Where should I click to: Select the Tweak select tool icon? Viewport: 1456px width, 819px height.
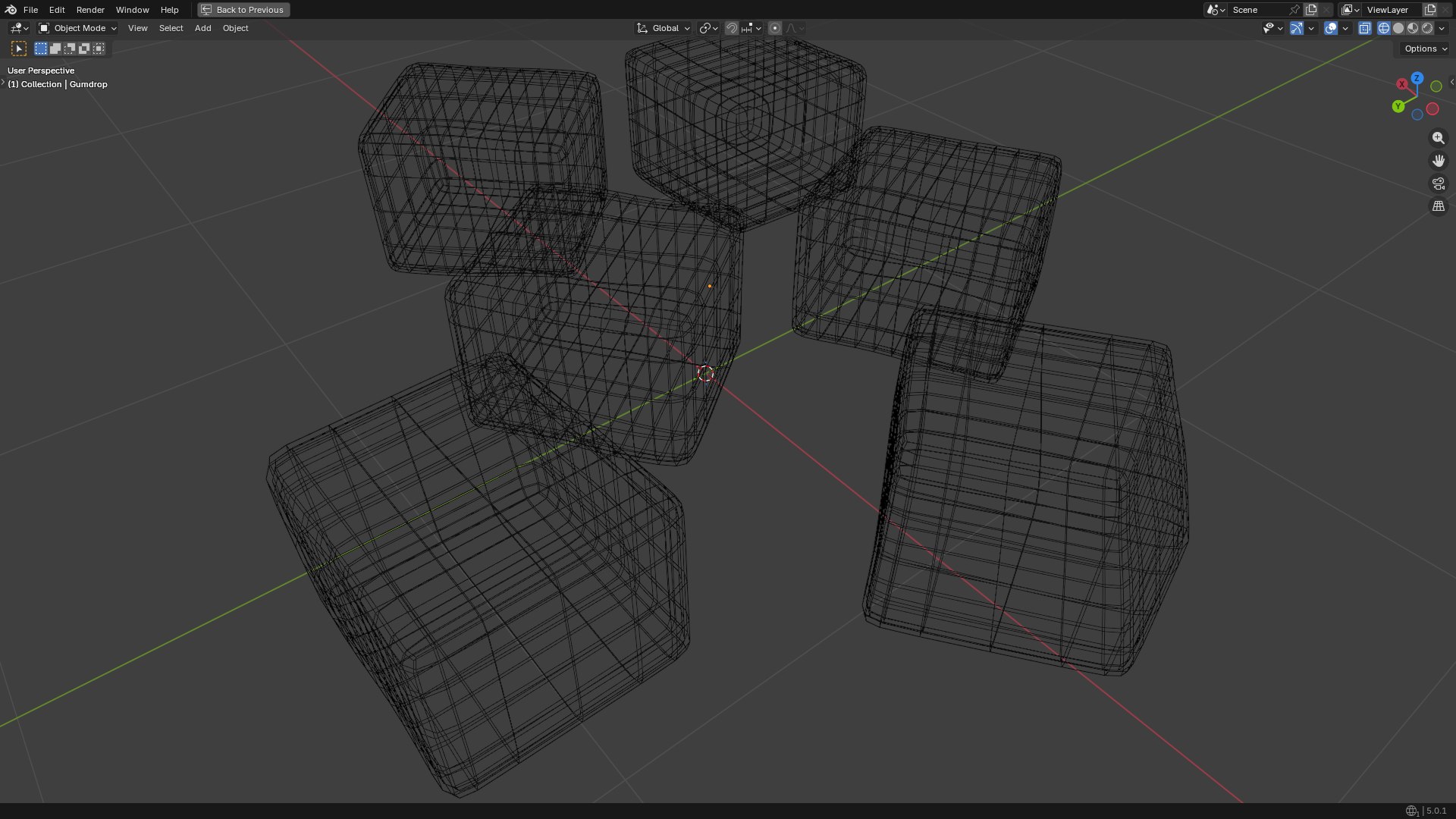coord(19,49)
